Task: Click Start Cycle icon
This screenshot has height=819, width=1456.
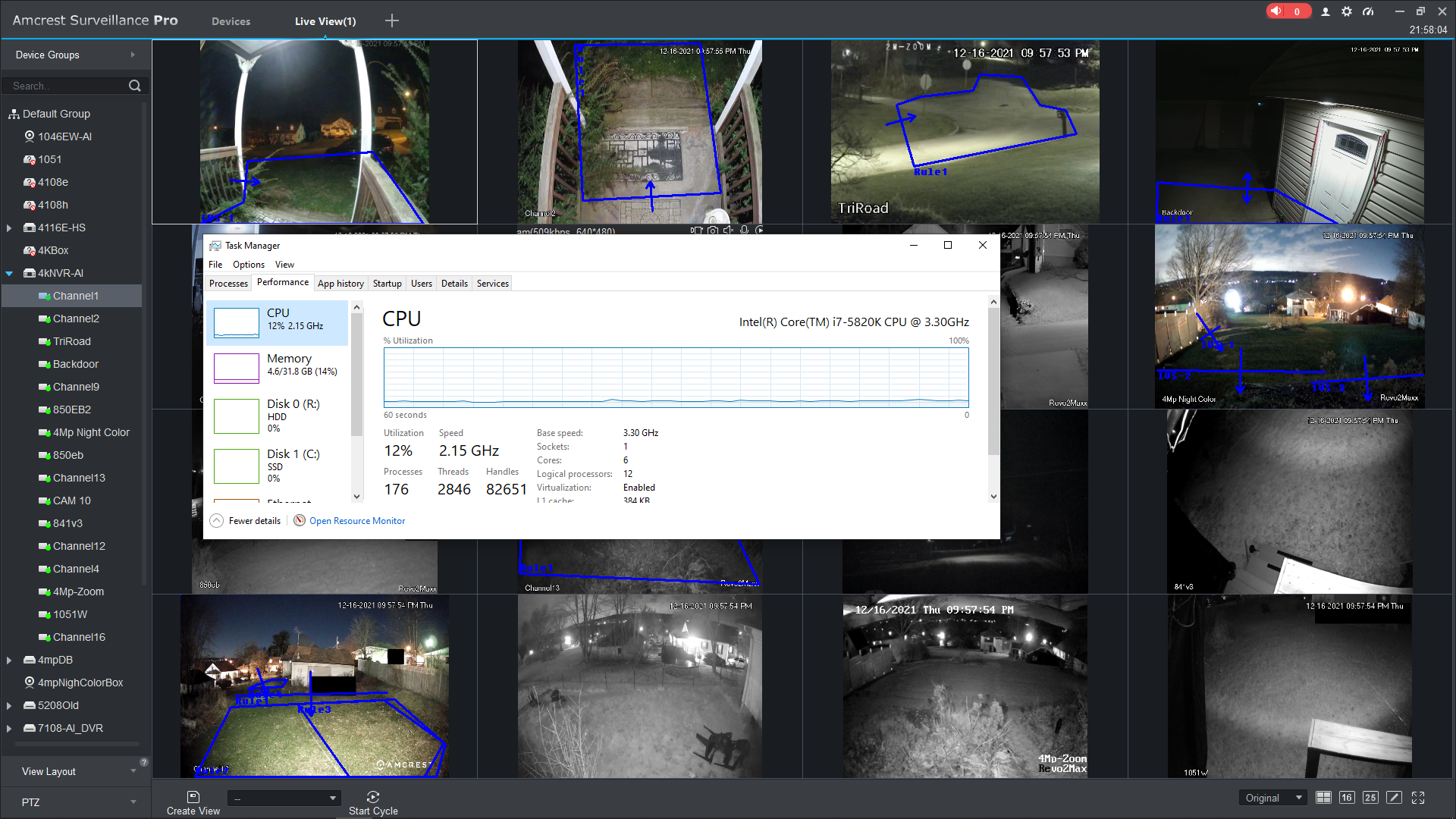Action: coord(373,797)
